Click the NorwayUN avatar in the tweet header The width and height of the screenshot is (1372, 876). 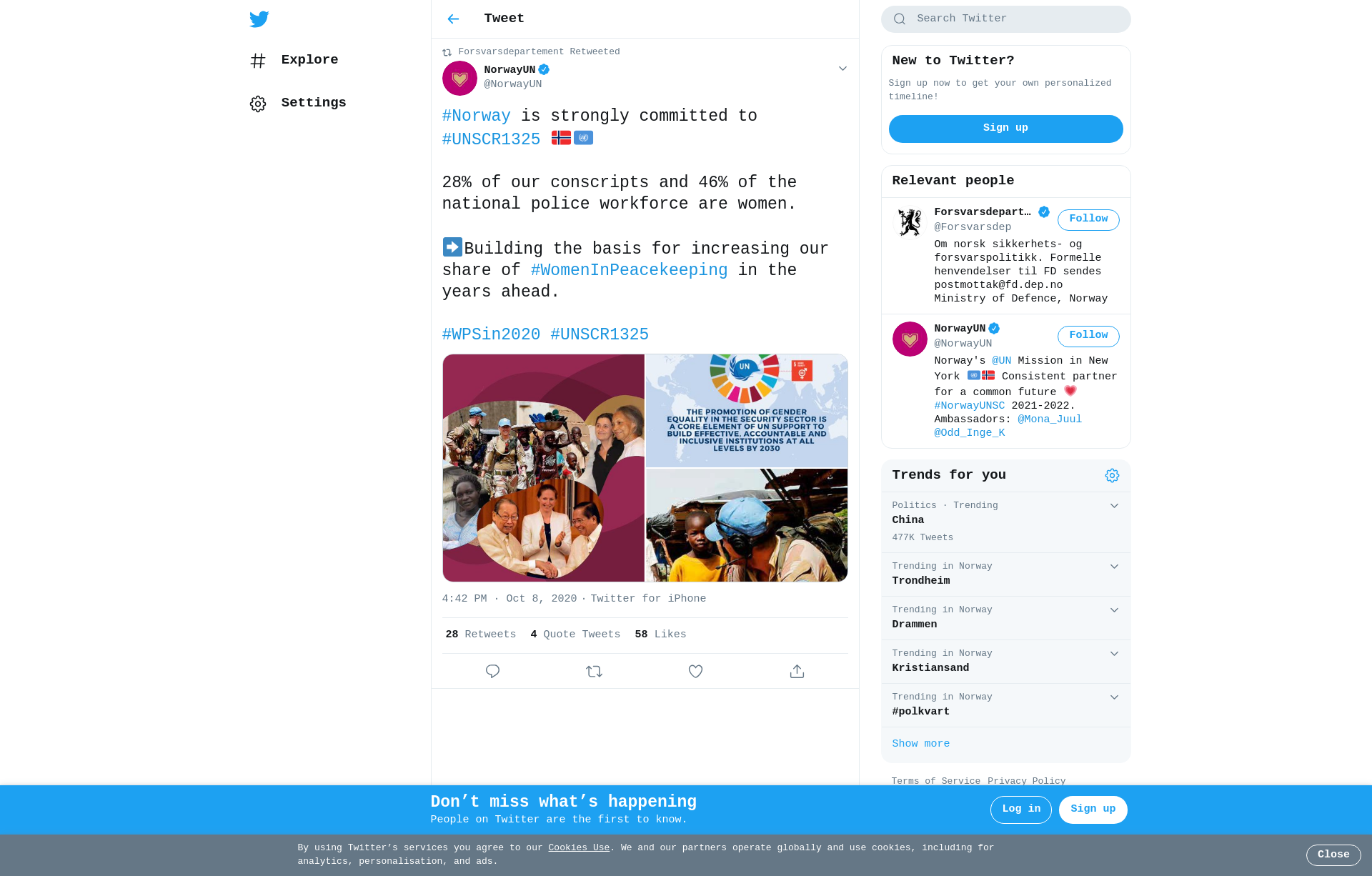(459, 78)
